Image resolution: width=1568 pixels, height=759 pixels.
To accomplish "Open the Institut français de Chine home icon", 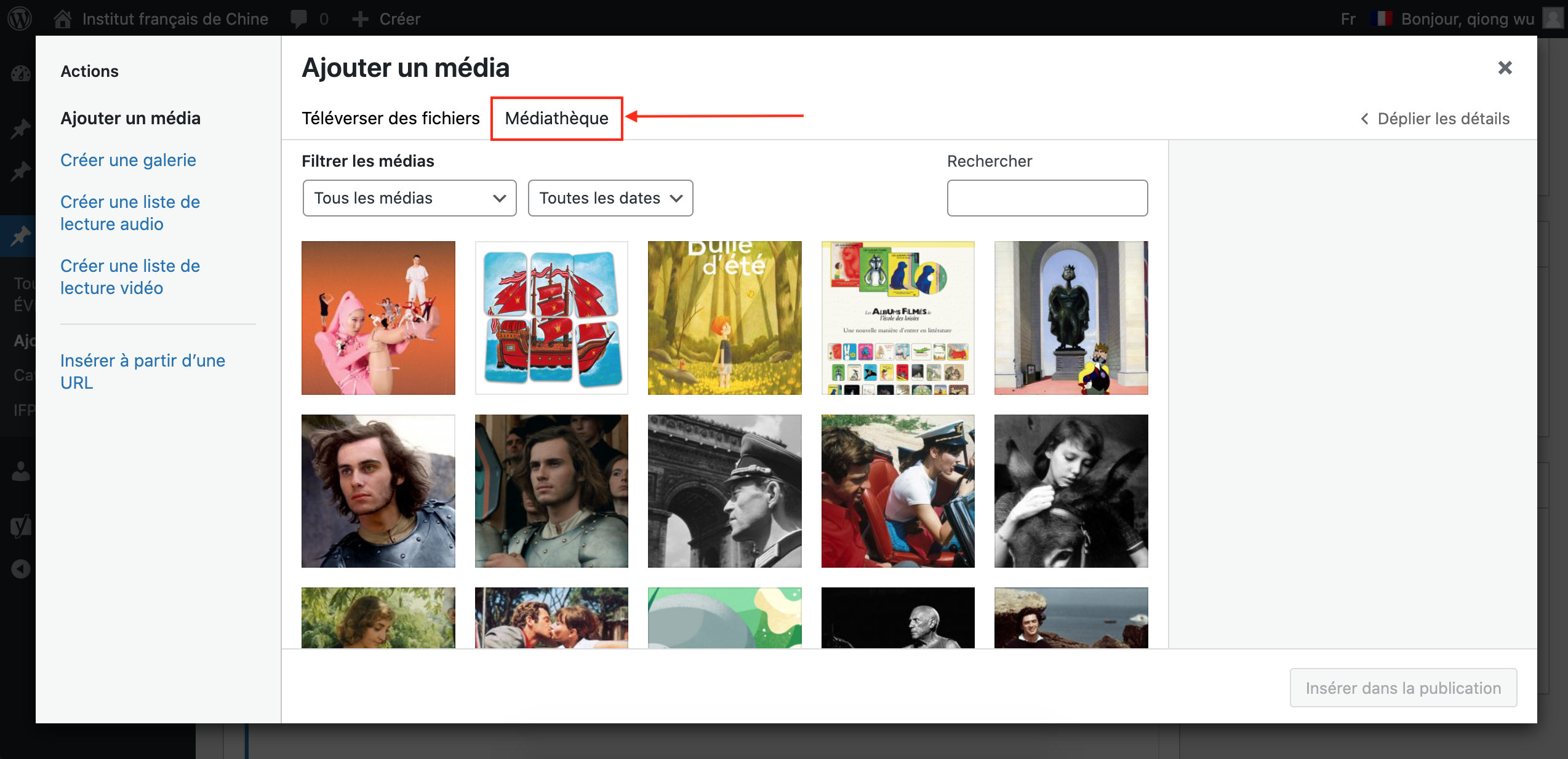I will (x=62, y=18).
